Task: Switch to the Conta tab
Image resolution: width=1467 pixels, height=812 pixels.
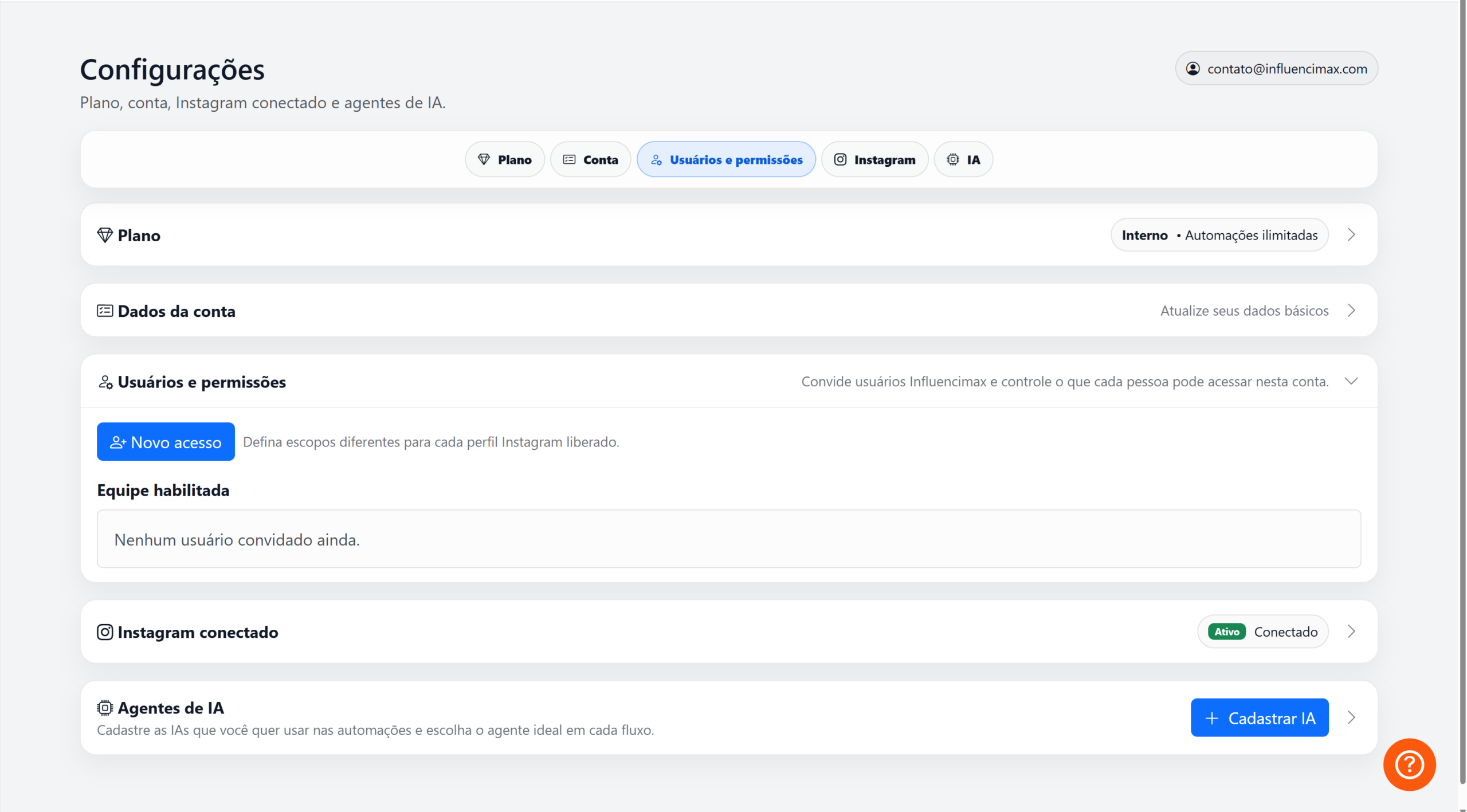Action: [591, 159]
